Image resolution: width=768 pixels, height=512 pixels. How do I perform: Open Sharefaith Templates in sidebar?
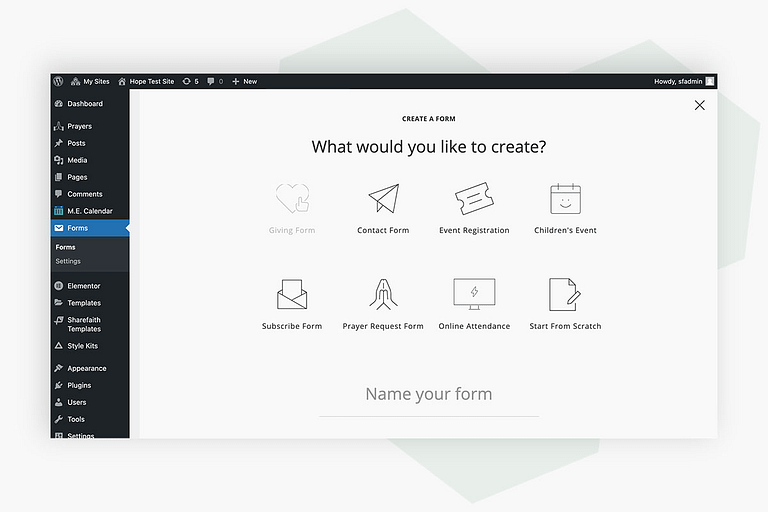(84, 324)
